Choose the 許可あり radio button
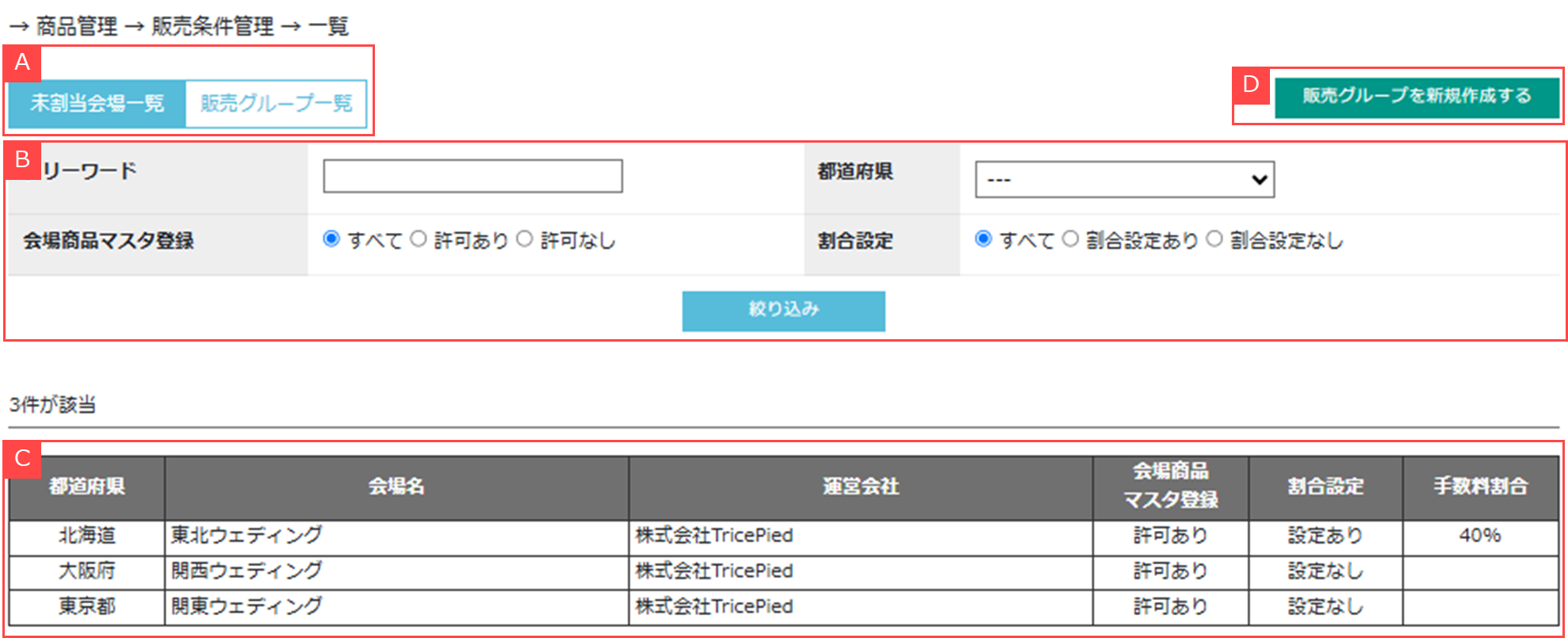Screen dimensions: 1568x638 [419, 239]
